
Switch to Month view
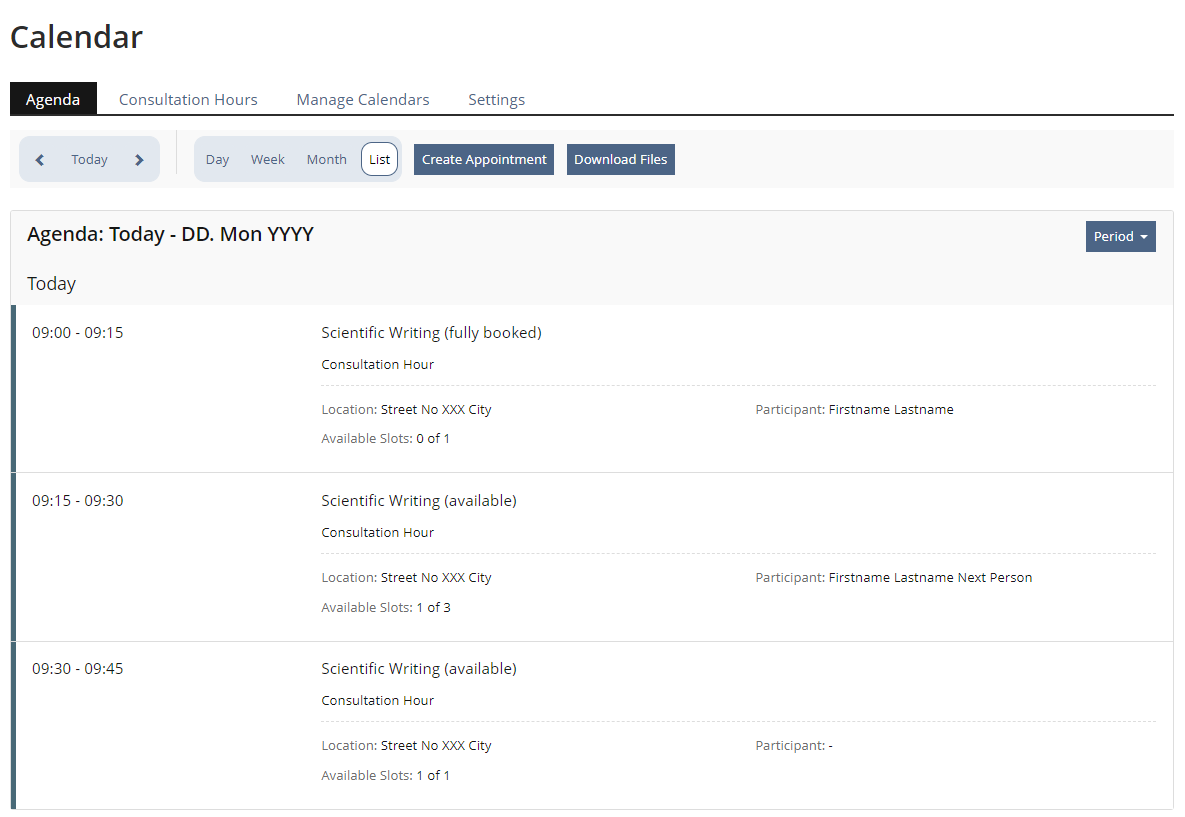(x=326, y=160)
